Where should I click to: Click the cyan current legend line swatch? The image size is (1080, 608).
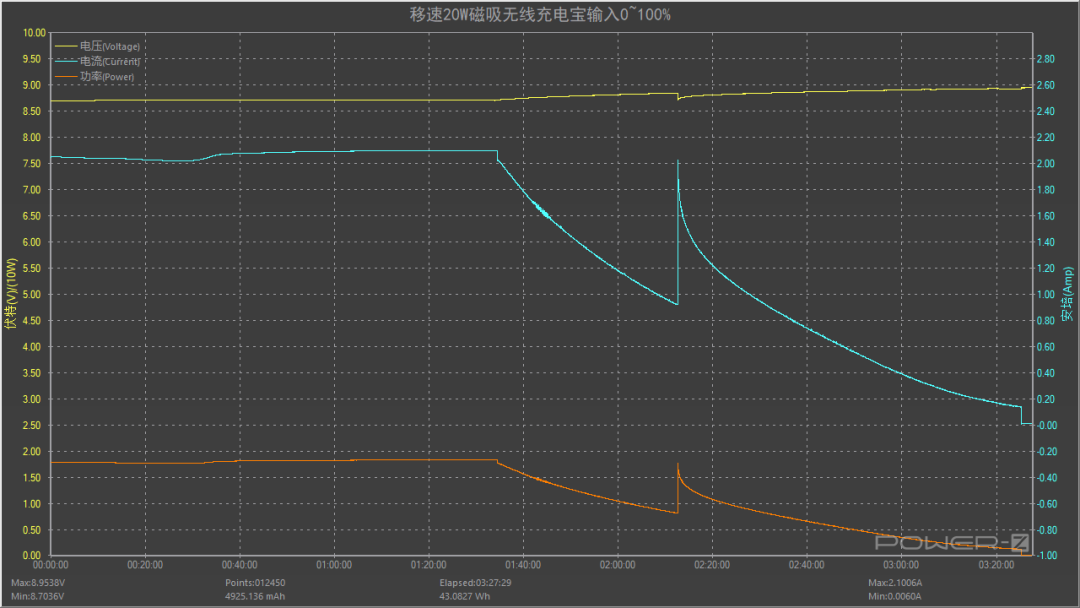pos(65,61)
